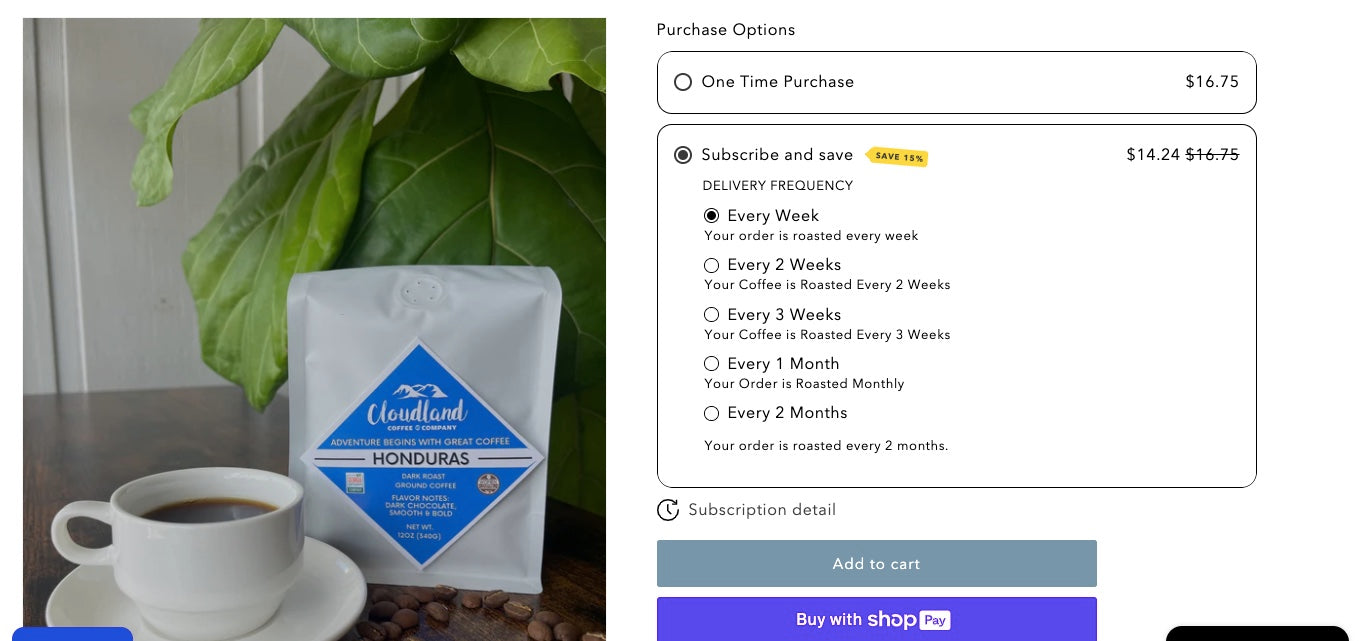Choose Every 1 Month delivery frequency
Screen dimensions: 1362x641
click(711, 364)
